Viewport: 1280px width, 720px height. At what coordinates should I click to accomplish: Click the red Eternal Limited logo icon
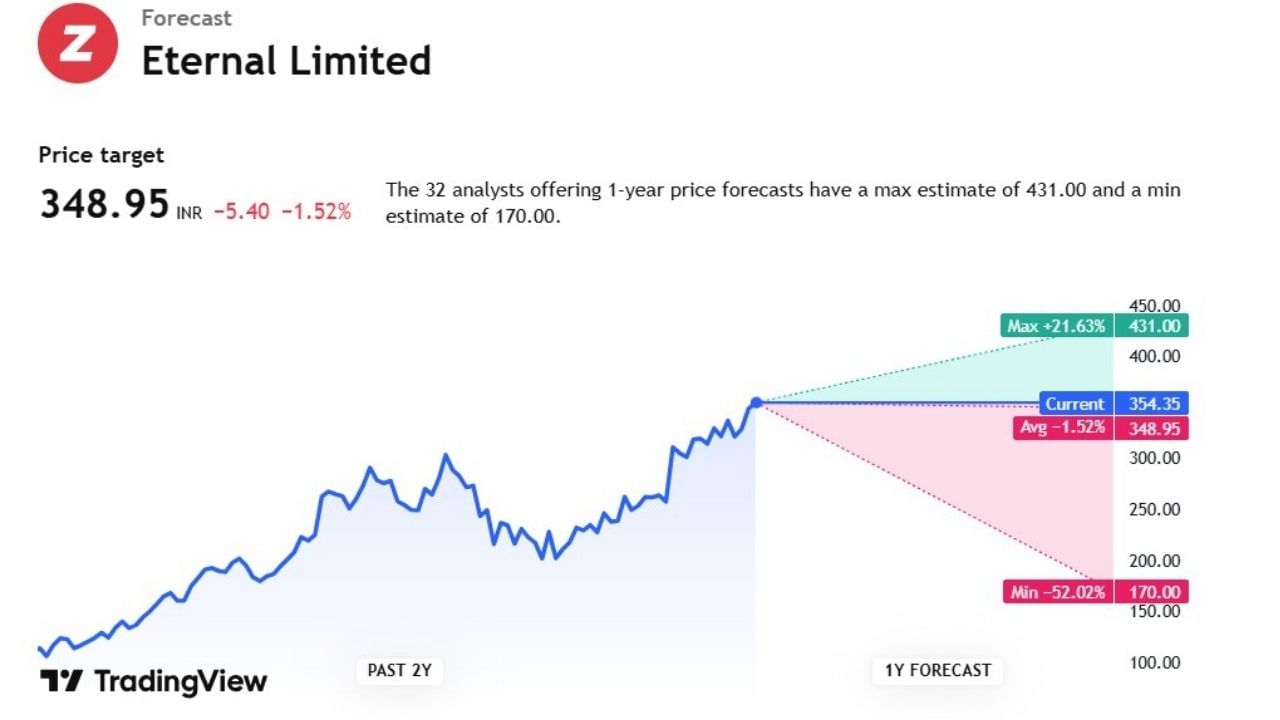[77, 43]
